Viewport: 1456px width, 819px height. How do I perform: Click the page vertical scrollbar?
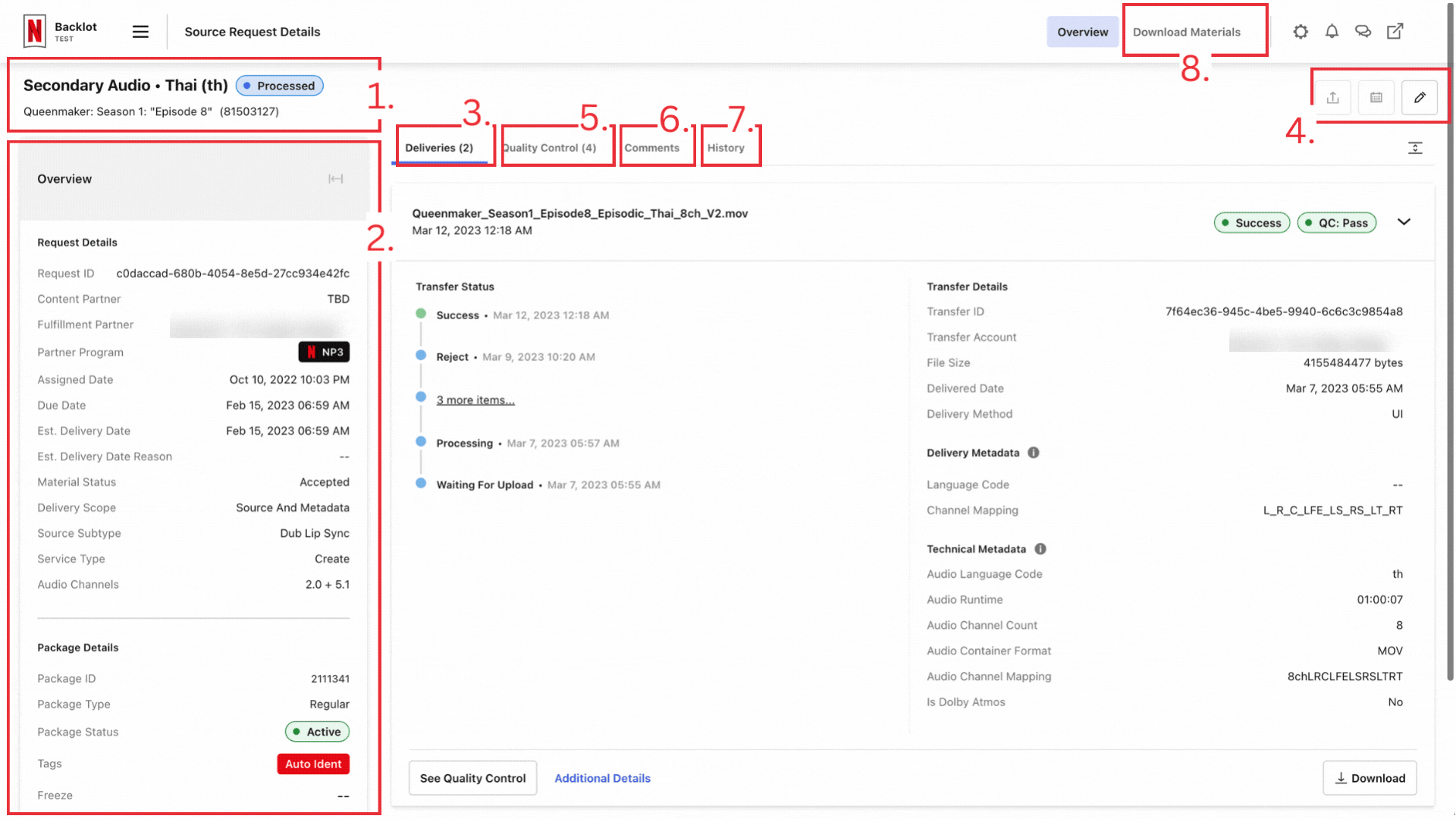pyautogui.click(x=1450, y=341)
